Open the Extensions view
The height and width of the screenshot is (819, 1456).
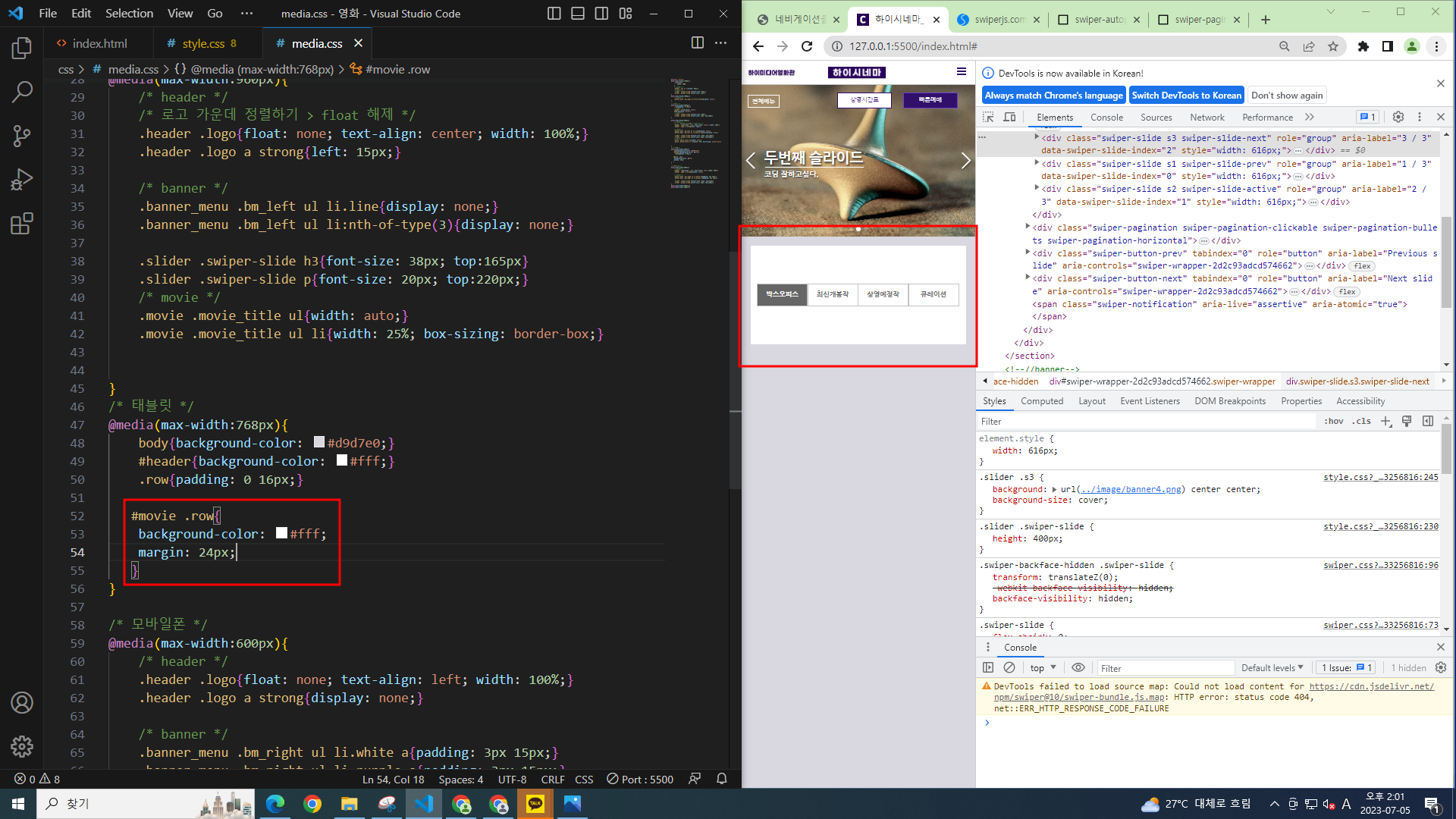coord(22,224)
